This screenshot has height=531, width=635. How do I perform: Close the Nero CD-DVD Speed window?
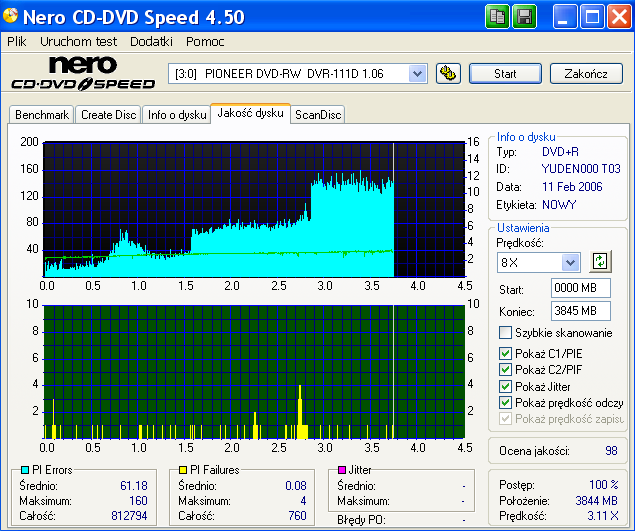(620, 17)
